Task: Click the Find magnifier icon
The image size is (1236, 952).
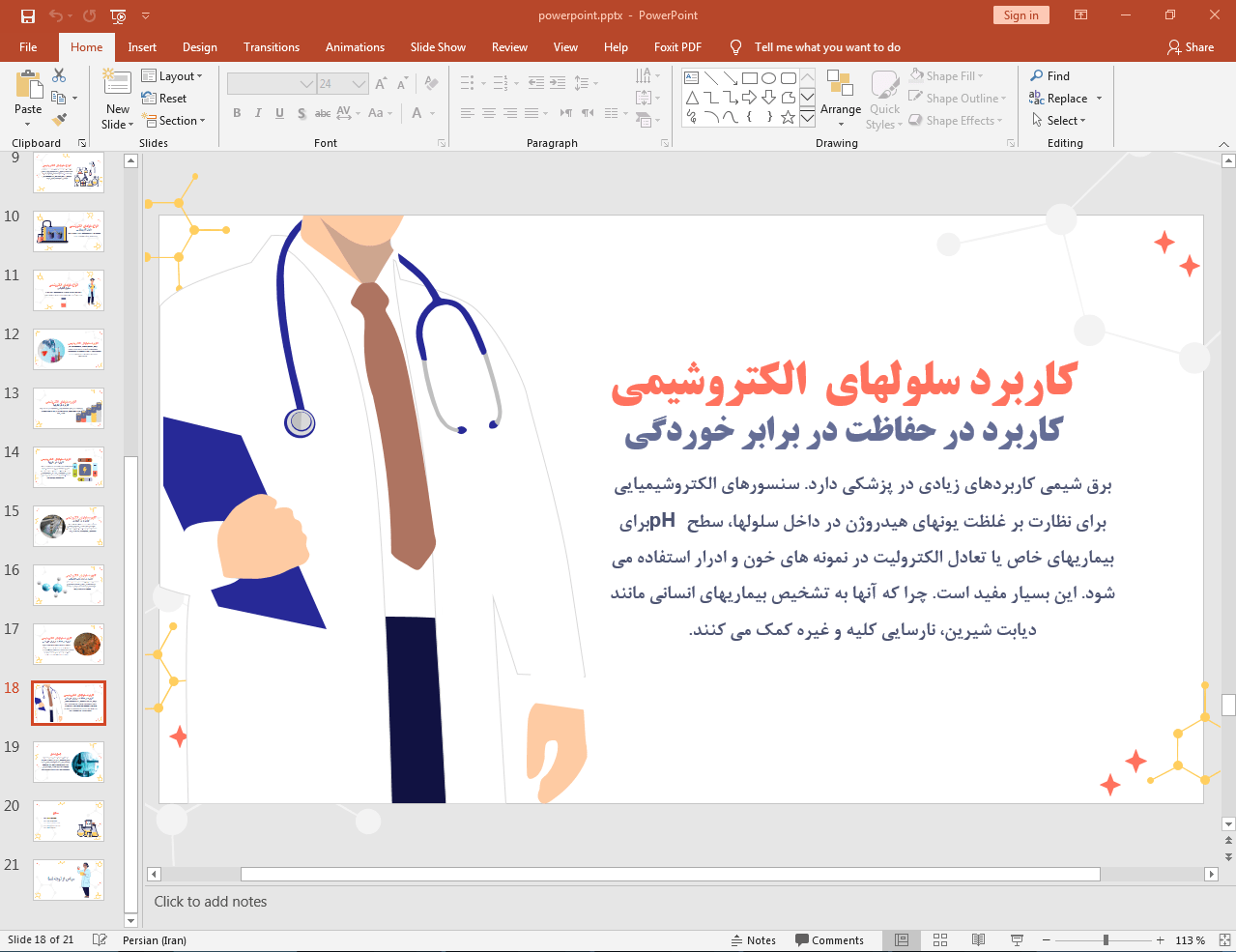Action: click(x=1037, y=75)
